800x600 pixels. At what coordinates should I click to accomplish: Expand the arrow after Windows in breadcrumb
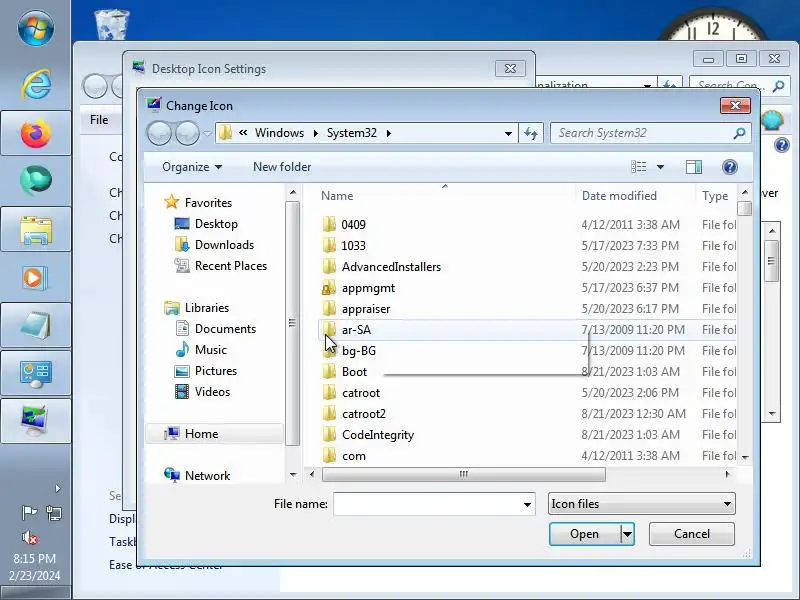pos(316,133)
